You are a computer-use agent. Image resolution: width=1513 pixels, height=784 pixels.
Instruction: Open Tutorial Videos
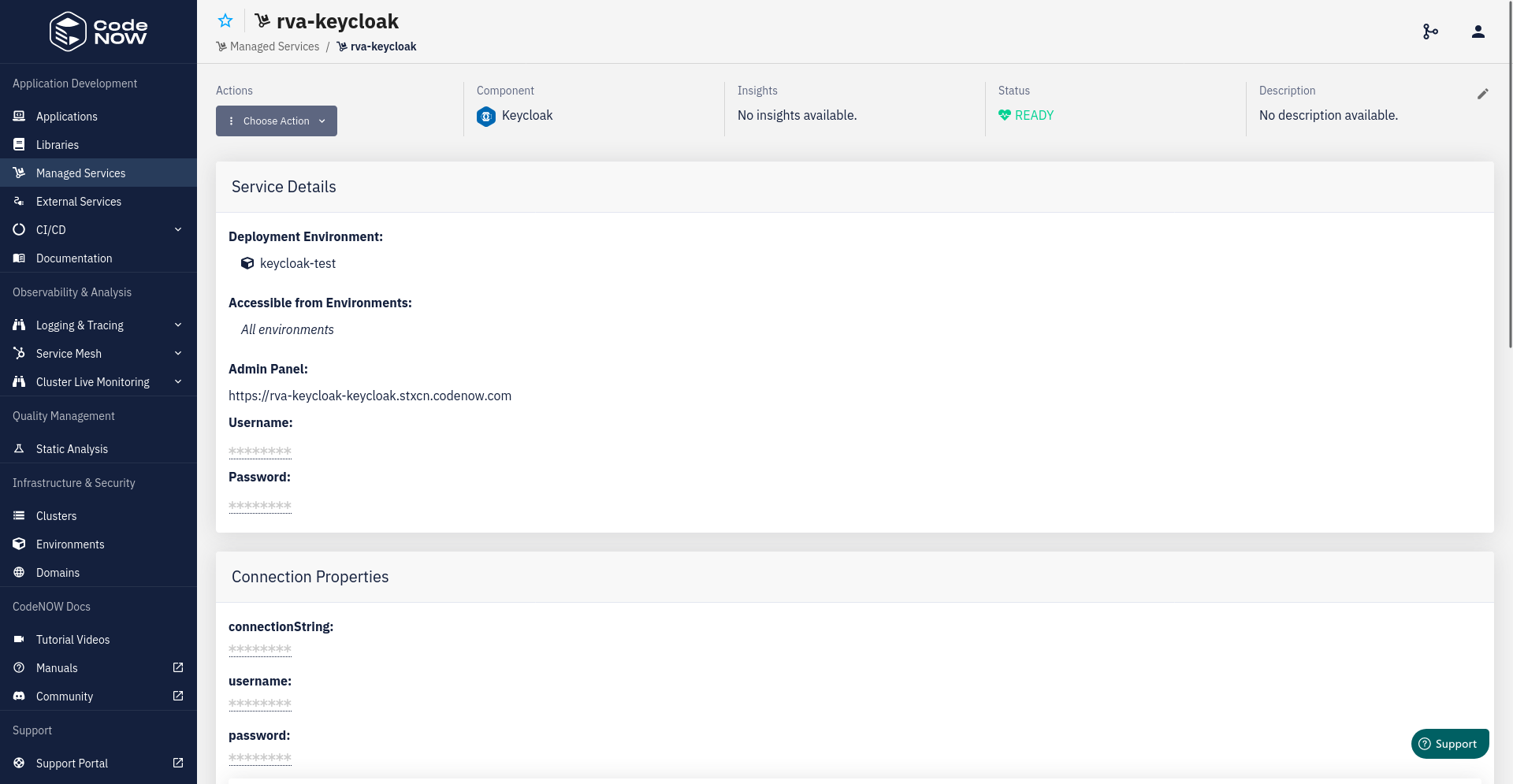click(99, 639)
